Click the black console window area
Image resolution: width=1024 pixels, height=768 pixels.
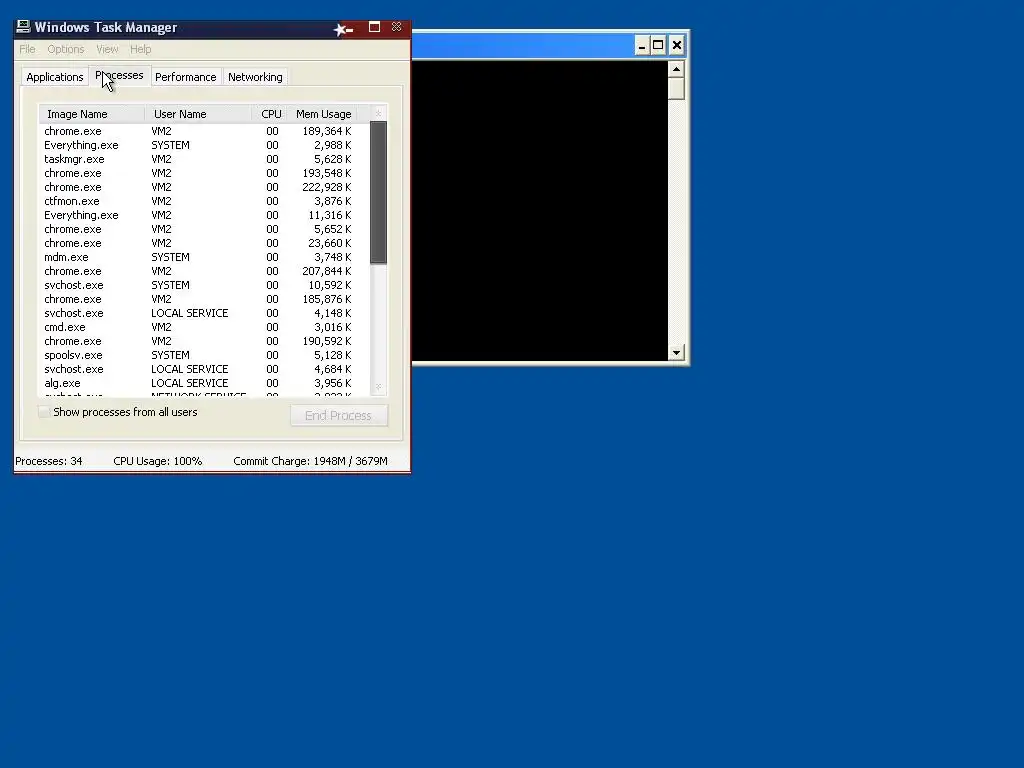540,210
